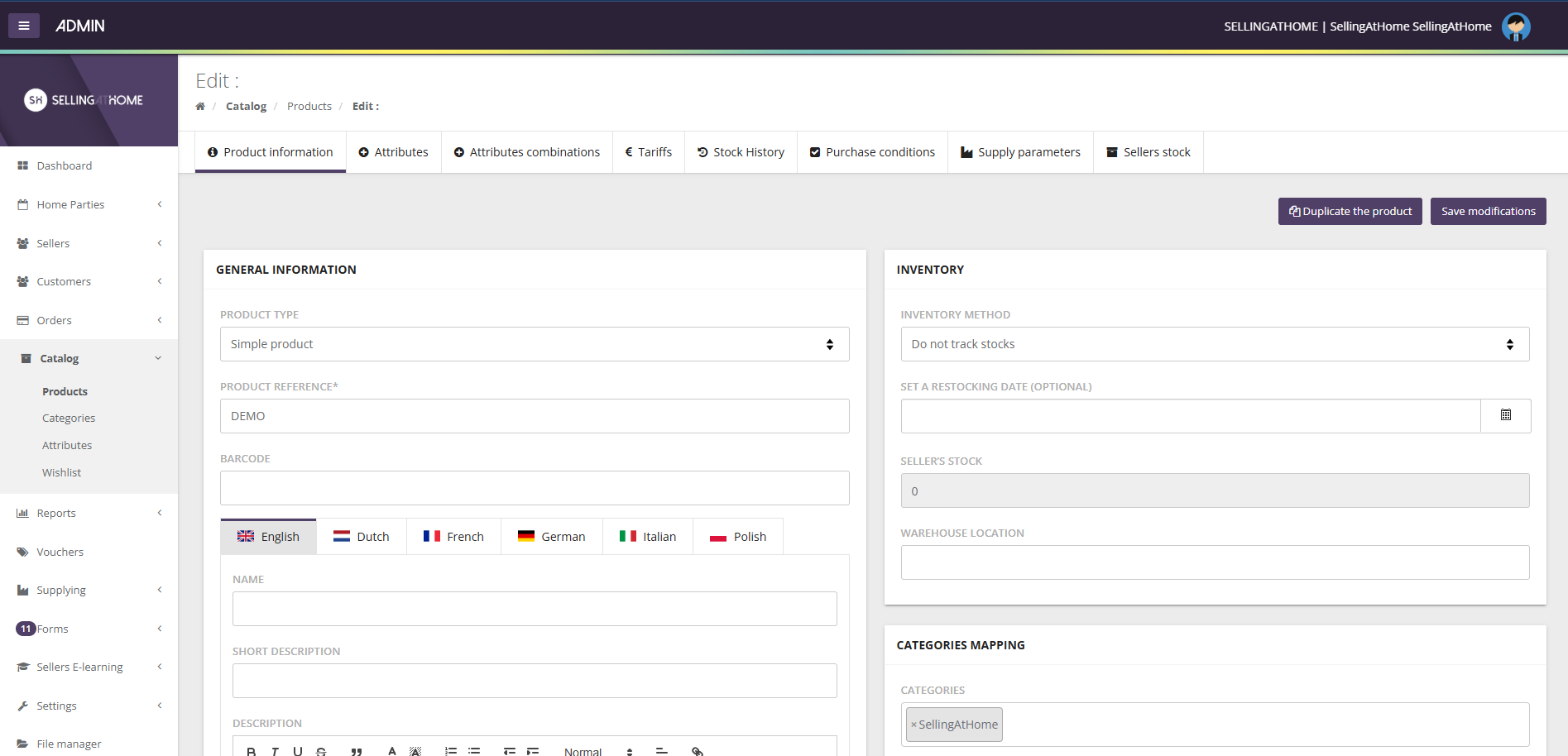Open the restocking date calendar picker
This screenshot has height=756, width=1568.
[x=1505, y=416]
